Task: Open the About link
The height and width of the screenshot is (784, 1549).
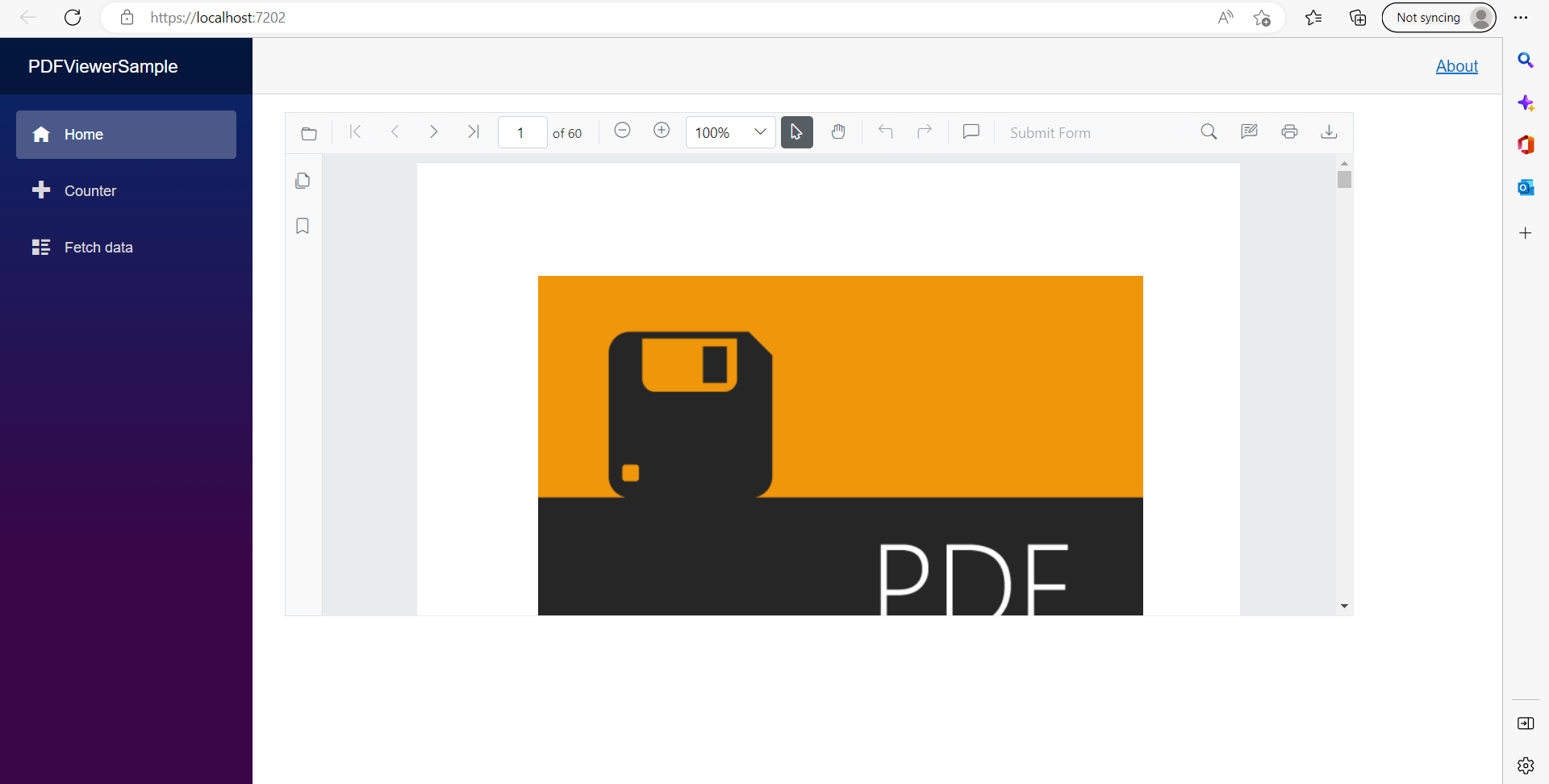Action: pos(1456,66)
